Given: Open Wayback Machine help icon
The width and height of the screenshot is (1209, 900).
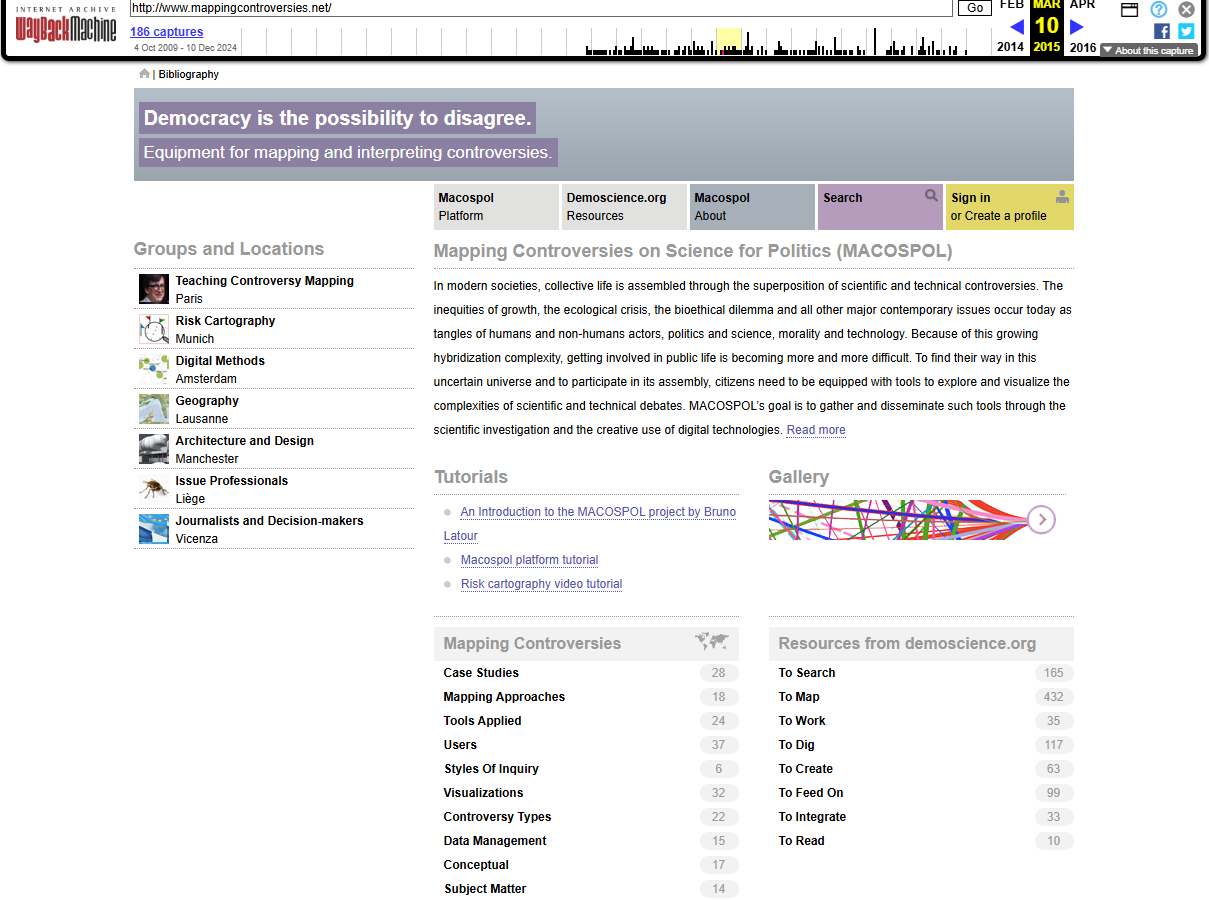Looking at the screenshot, I should pos(1158,9).
